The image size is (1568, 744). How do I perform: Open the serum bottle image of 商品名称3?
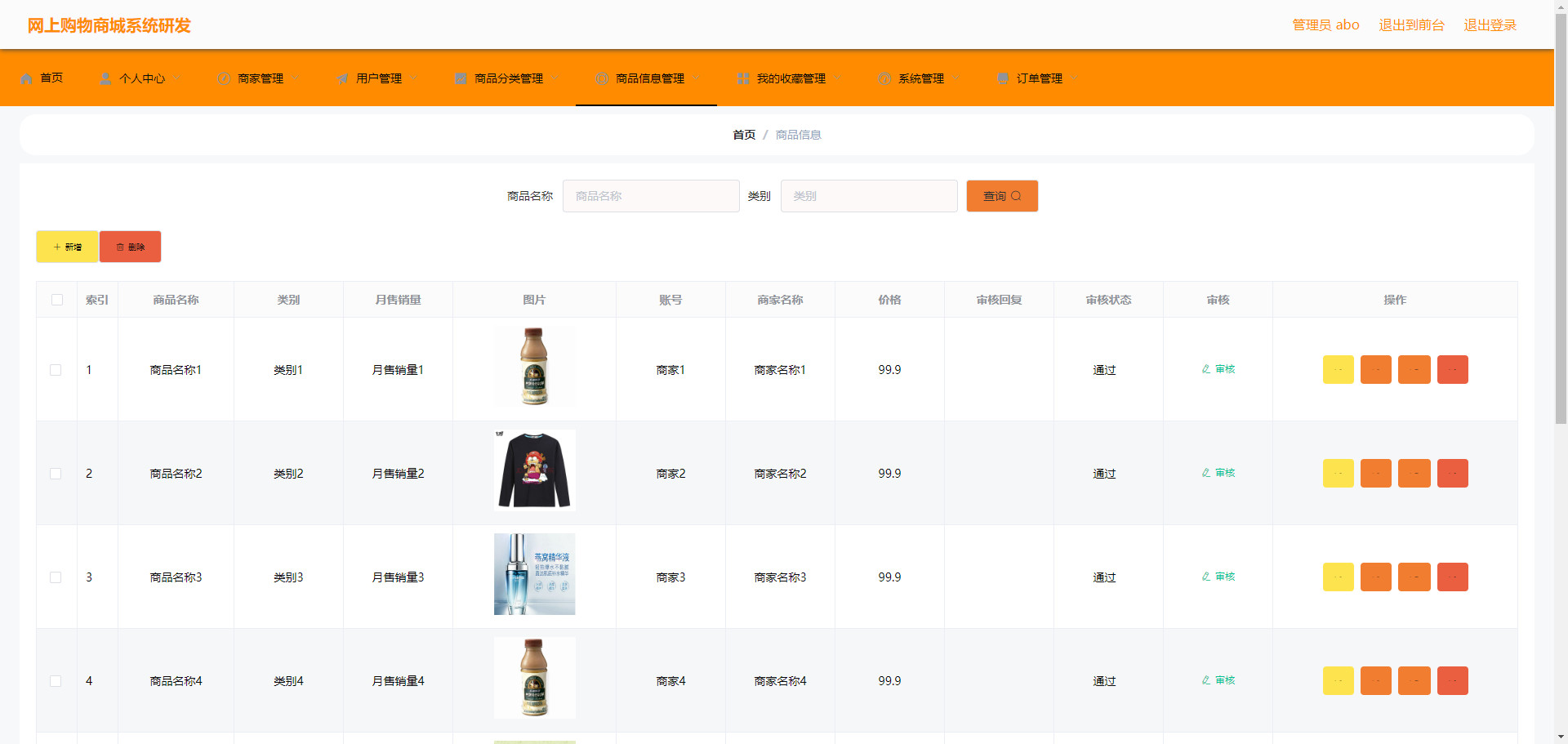[x=535, y=574]
